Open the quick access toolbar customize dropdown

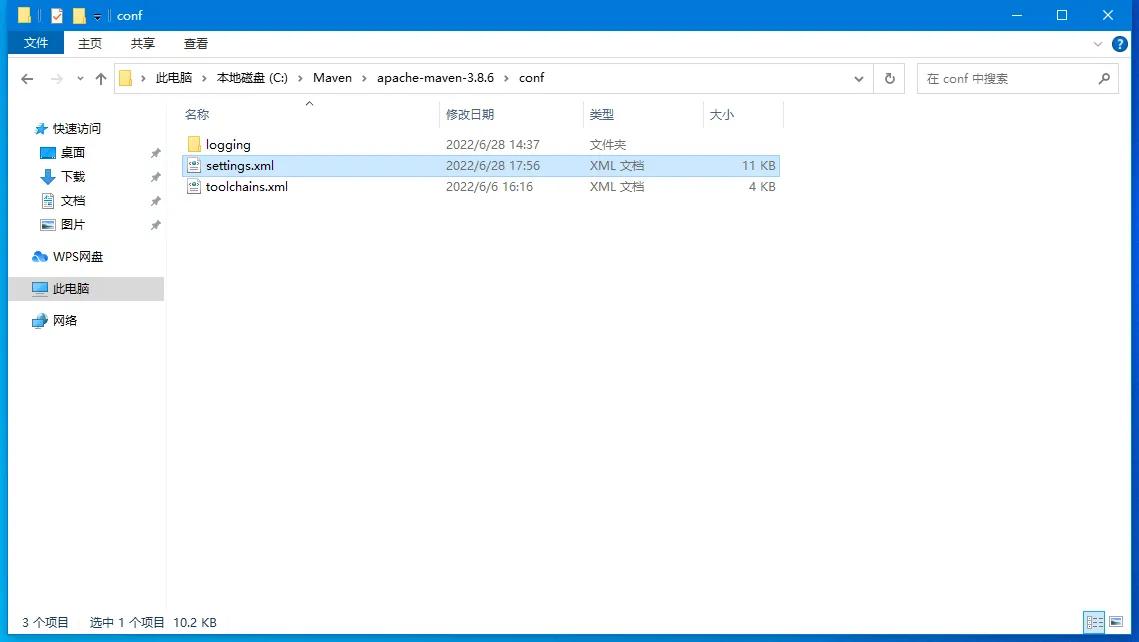coord(97,15)
